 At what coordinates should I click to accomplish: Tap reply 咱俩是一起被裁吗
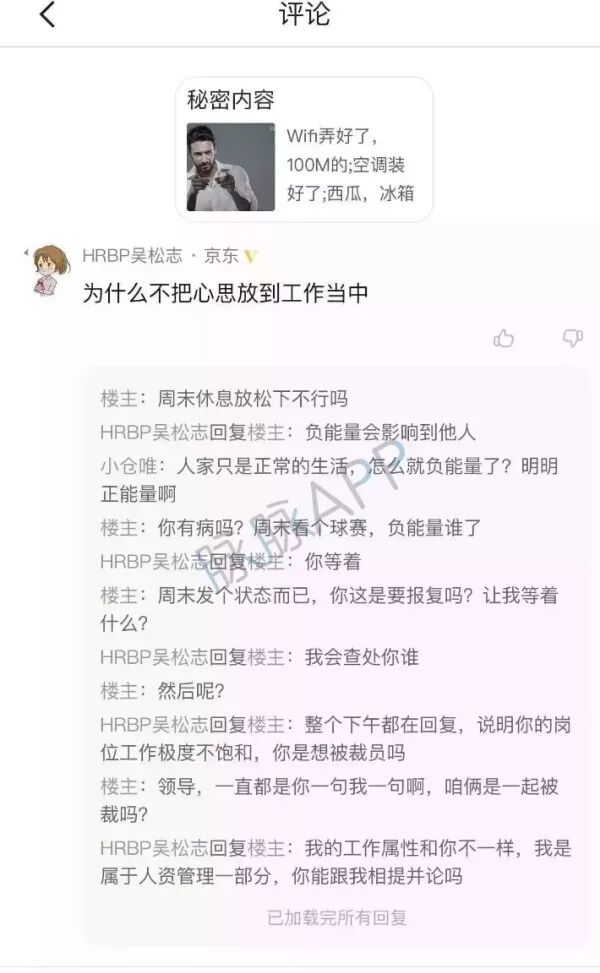(x=329, y=800)
